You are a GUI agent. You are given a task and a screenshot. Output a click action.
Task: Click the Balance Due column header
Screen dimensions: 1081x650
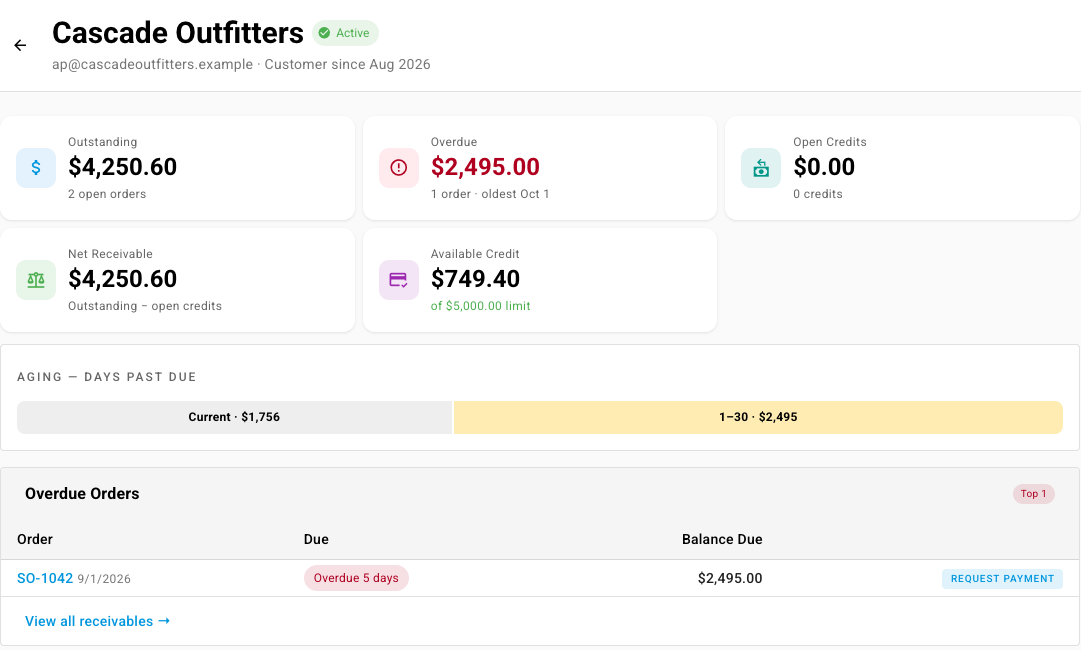[722, 539]
